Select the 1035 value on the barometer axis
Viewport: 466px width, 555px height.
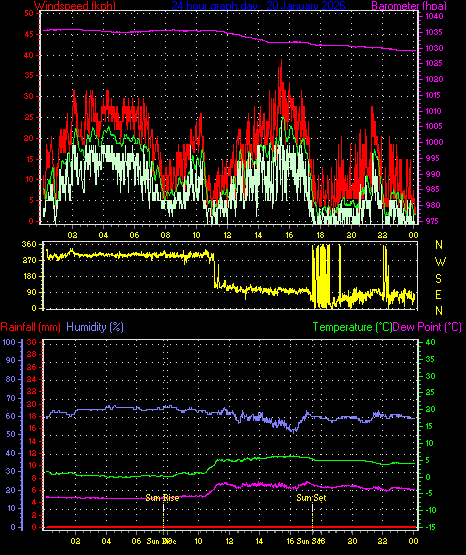[434, 32]
